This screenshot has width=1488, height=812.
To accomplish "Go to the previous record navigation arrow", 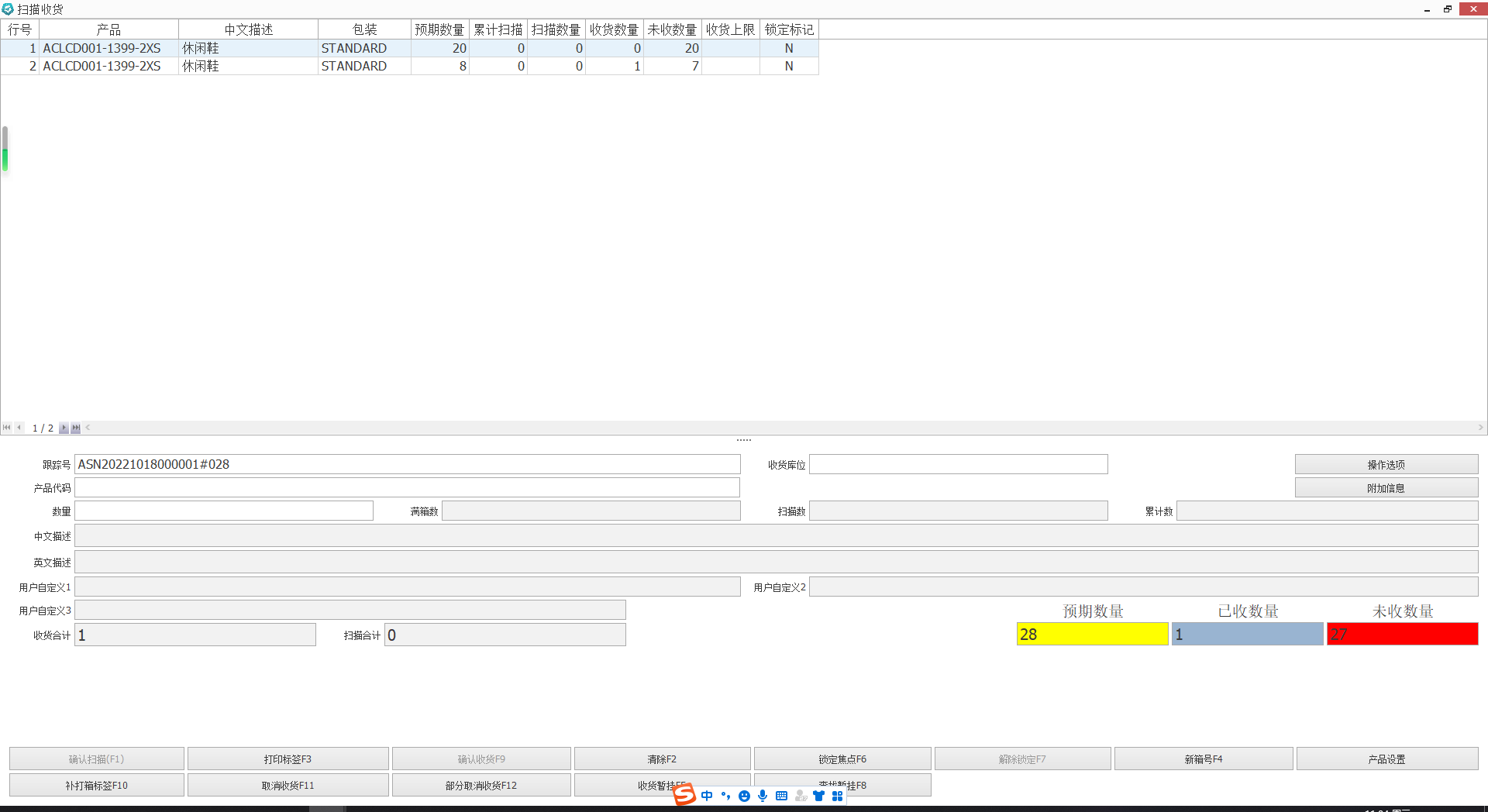I will (x=19, y=428).
